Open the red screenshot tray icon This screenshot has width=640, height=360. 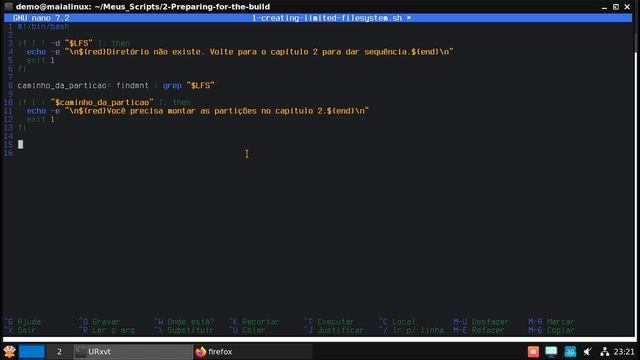coord(533,351)
